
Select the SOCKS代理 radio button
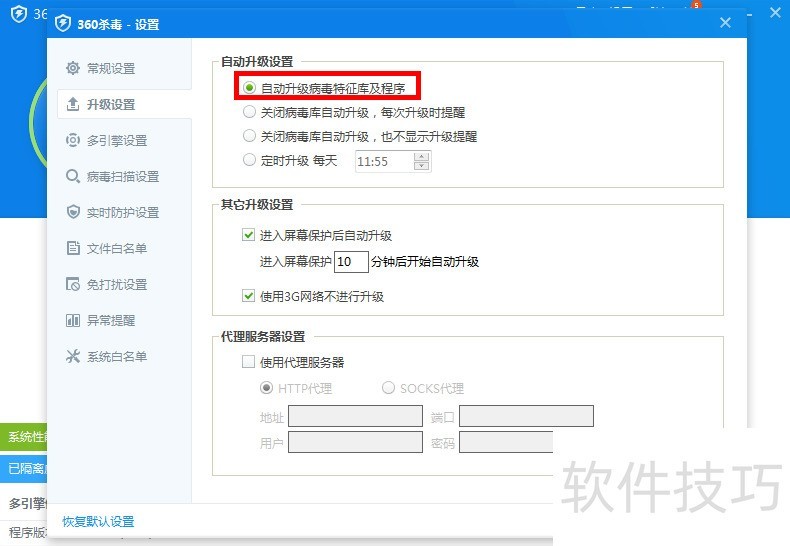[x=388, y=388]
